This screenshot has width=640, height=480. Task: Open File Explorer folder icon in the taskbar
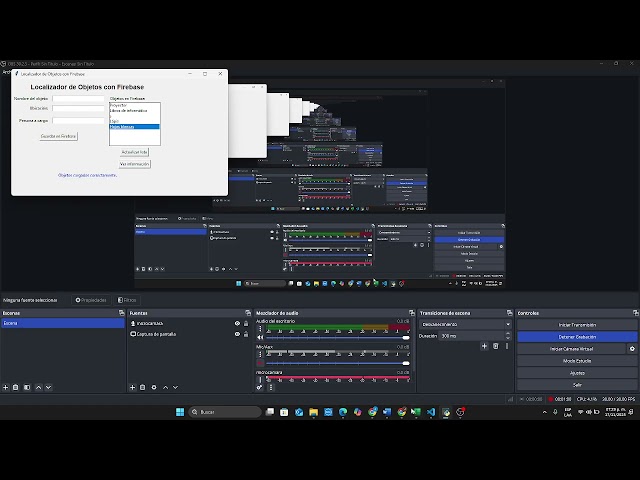tap(313, 412)
